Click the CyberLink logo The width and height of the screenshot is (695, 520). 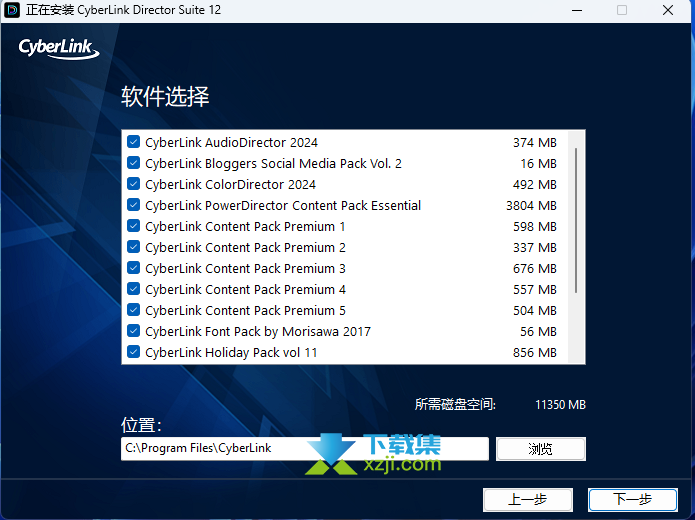pyautogui.click(x=59, y=48)
